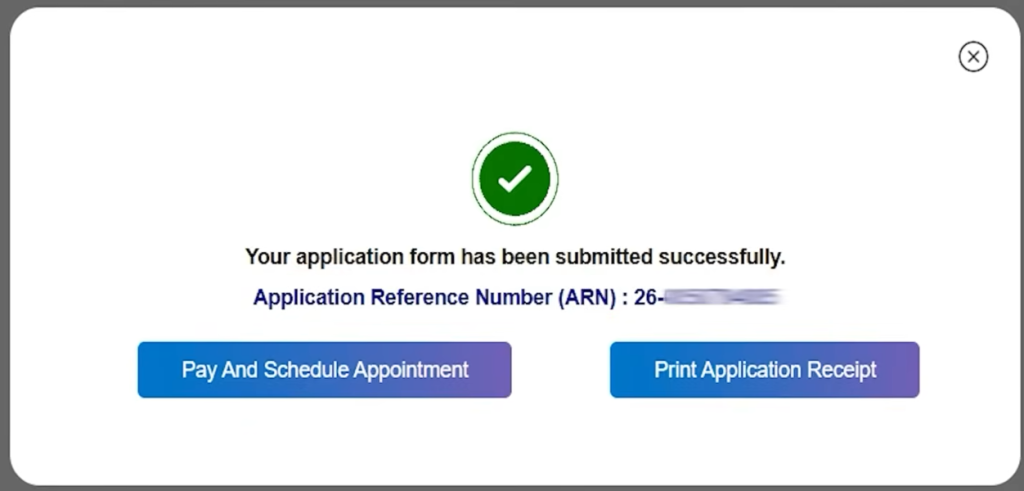Print the application receipt
This screenshot has width=1024, height=491.
(x=764, y=370)
